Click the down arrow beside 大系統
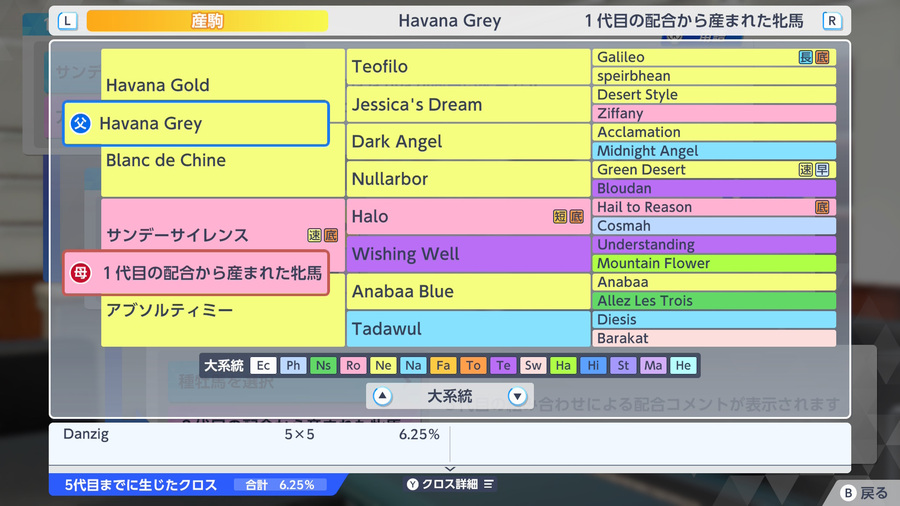 pyautogui.click(x=517, y=396)
